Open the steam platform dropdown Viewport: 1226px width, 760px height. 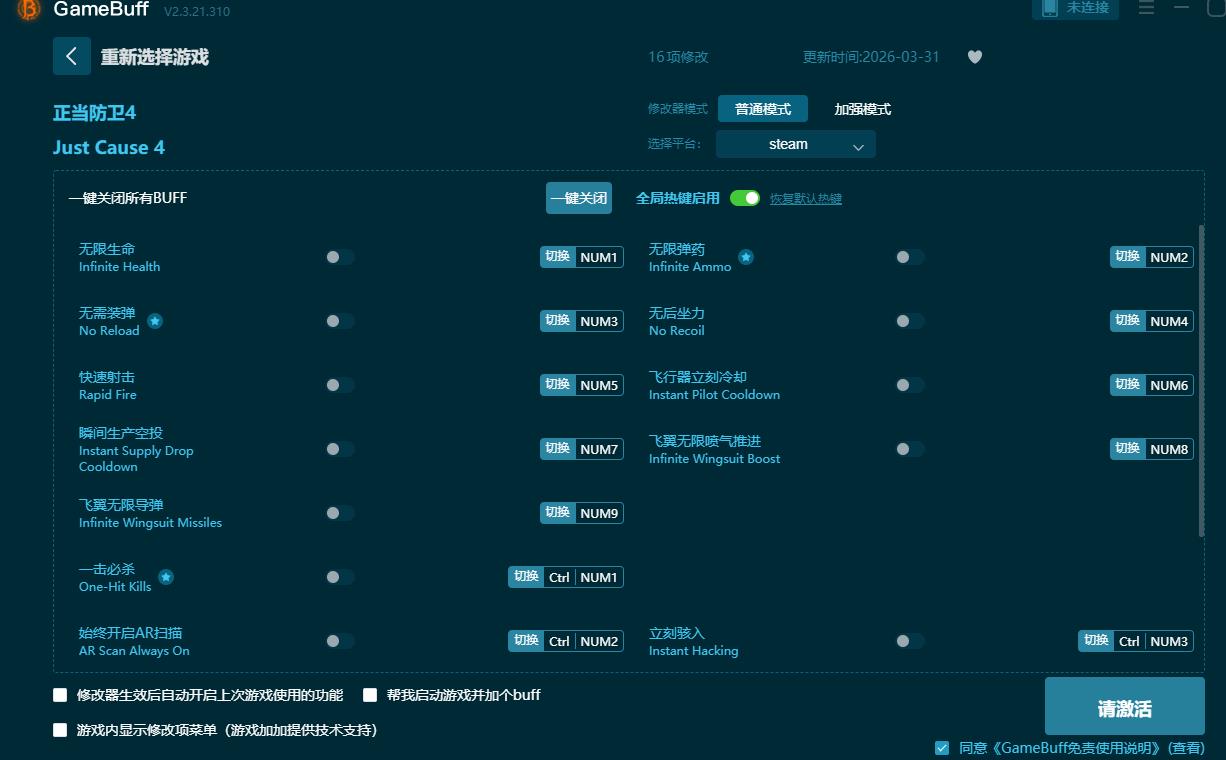(x=796, y=144)
